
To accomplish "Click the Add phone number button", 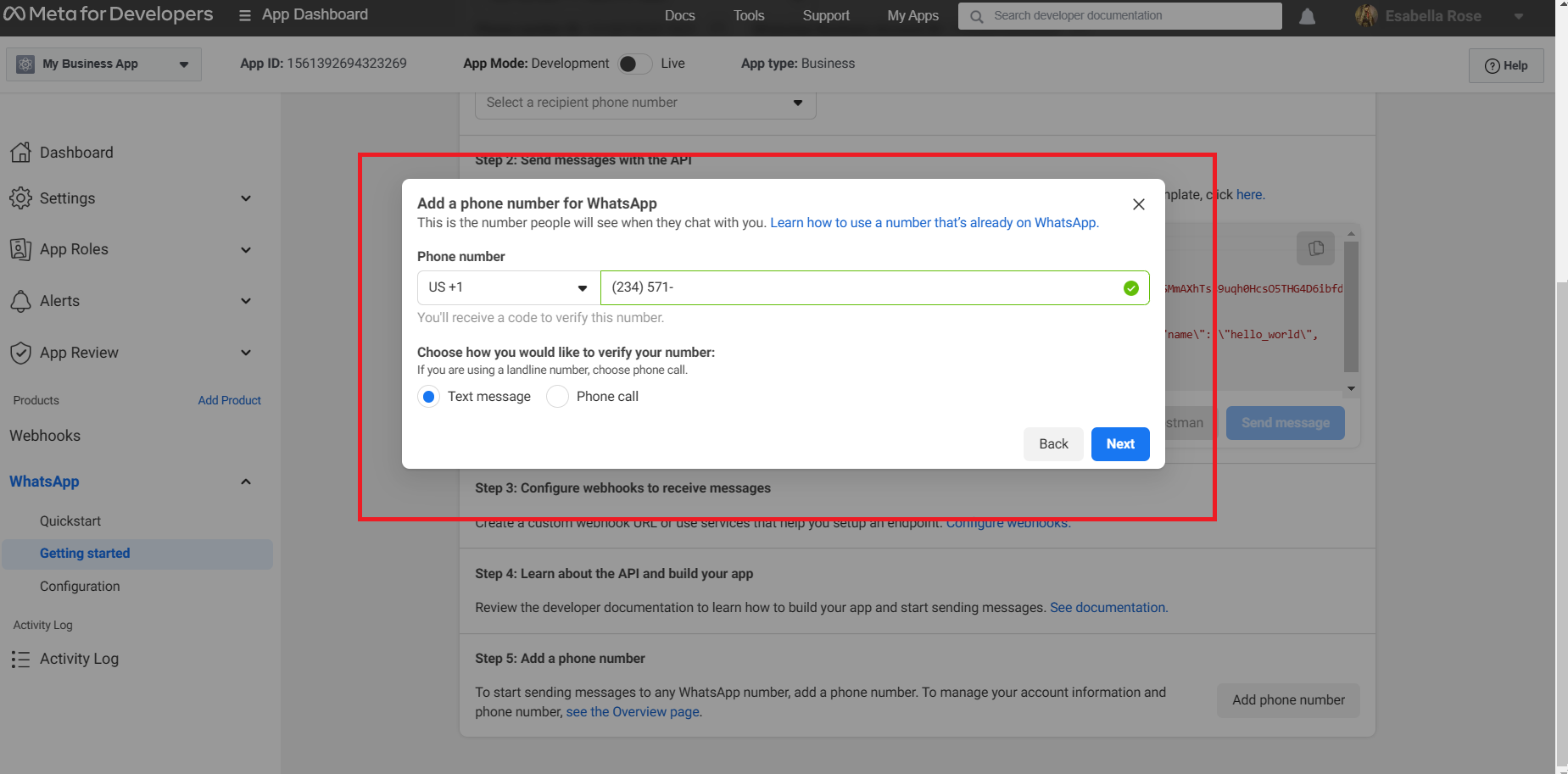I will click(x=1288, y=700).
